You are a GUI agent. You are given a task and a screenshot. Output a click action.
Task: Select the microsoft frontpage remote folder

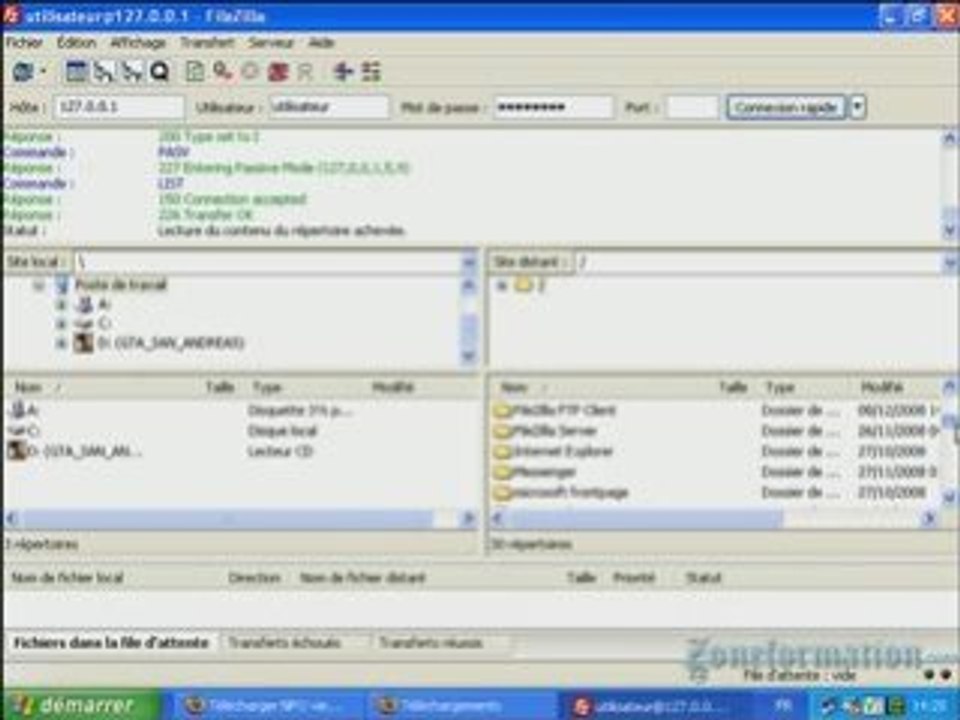(562, 492)
